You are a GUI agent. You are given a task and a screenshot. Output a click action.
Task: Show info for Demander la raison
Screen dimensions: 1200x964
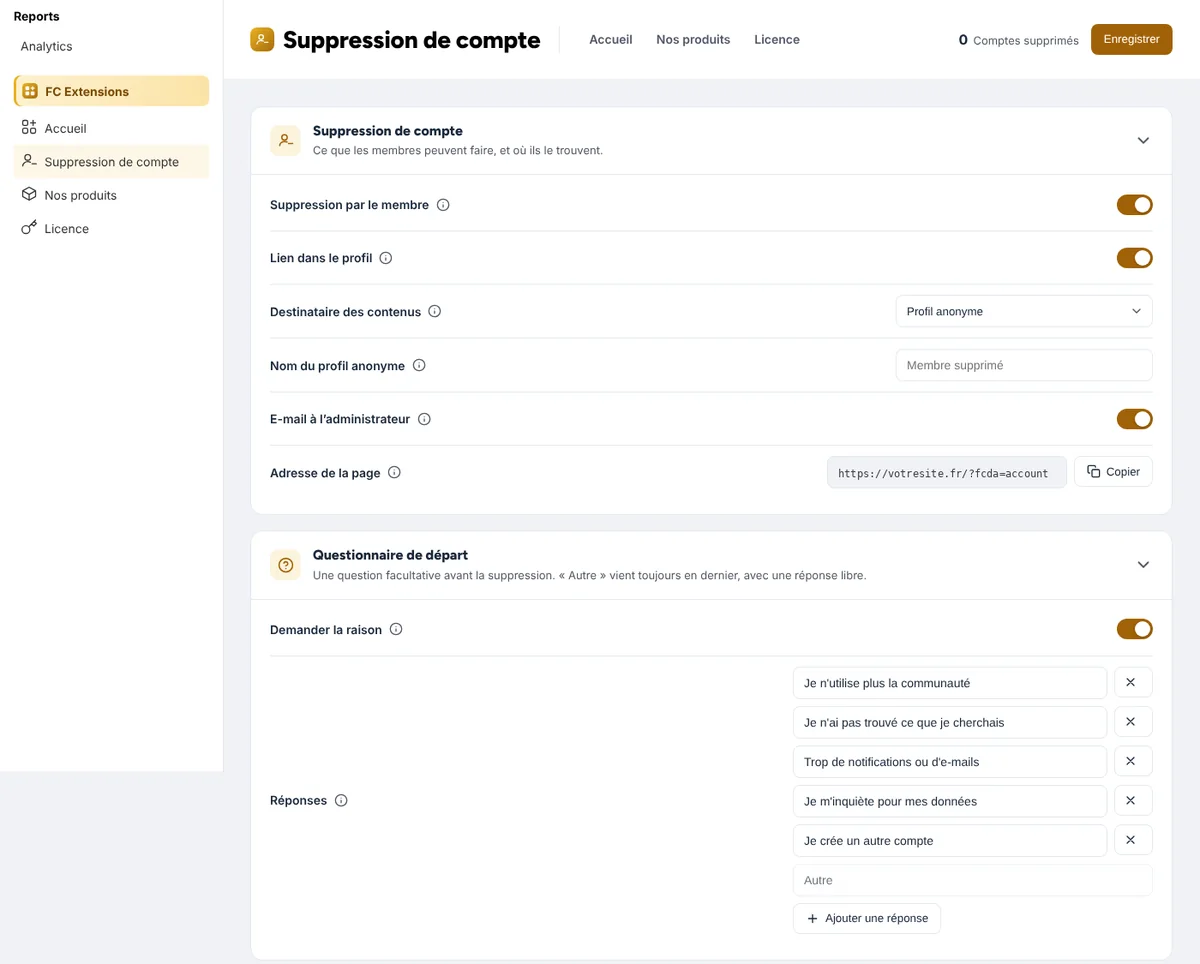396,629
